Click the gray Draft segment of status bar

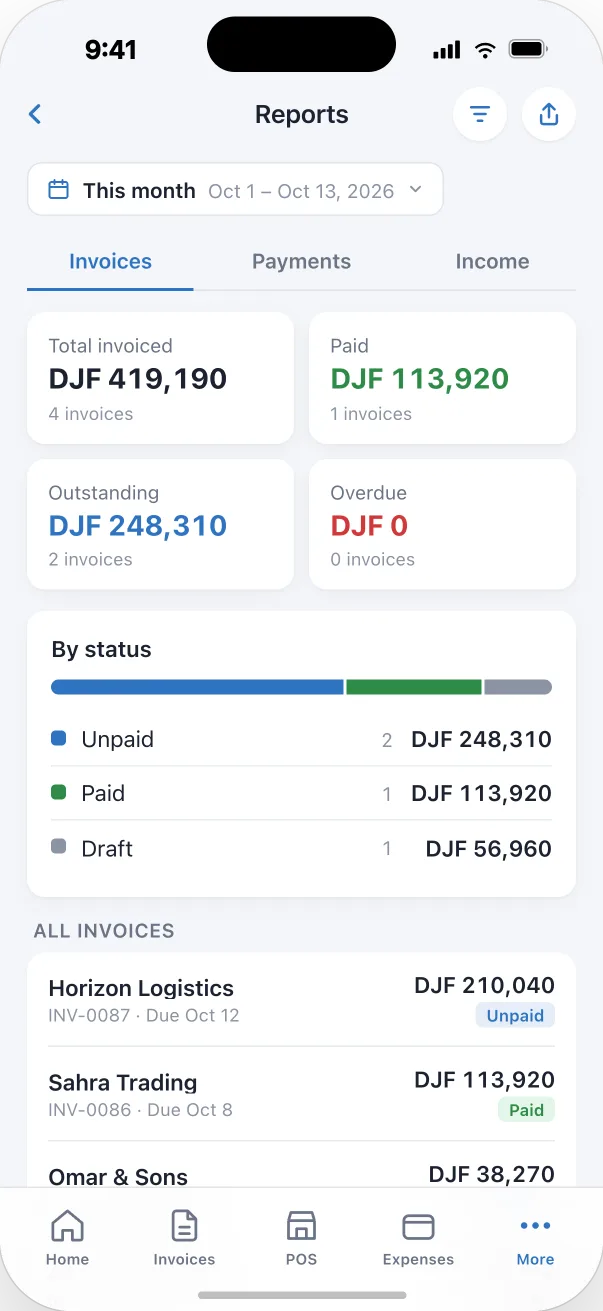tap(518, 687)
